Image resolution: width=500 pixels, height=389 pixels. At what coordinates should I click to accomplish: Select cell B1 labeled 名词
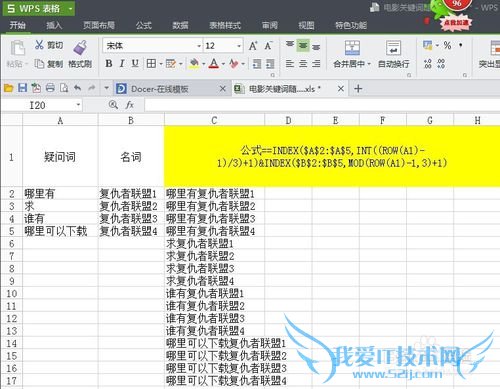[131, 156]
